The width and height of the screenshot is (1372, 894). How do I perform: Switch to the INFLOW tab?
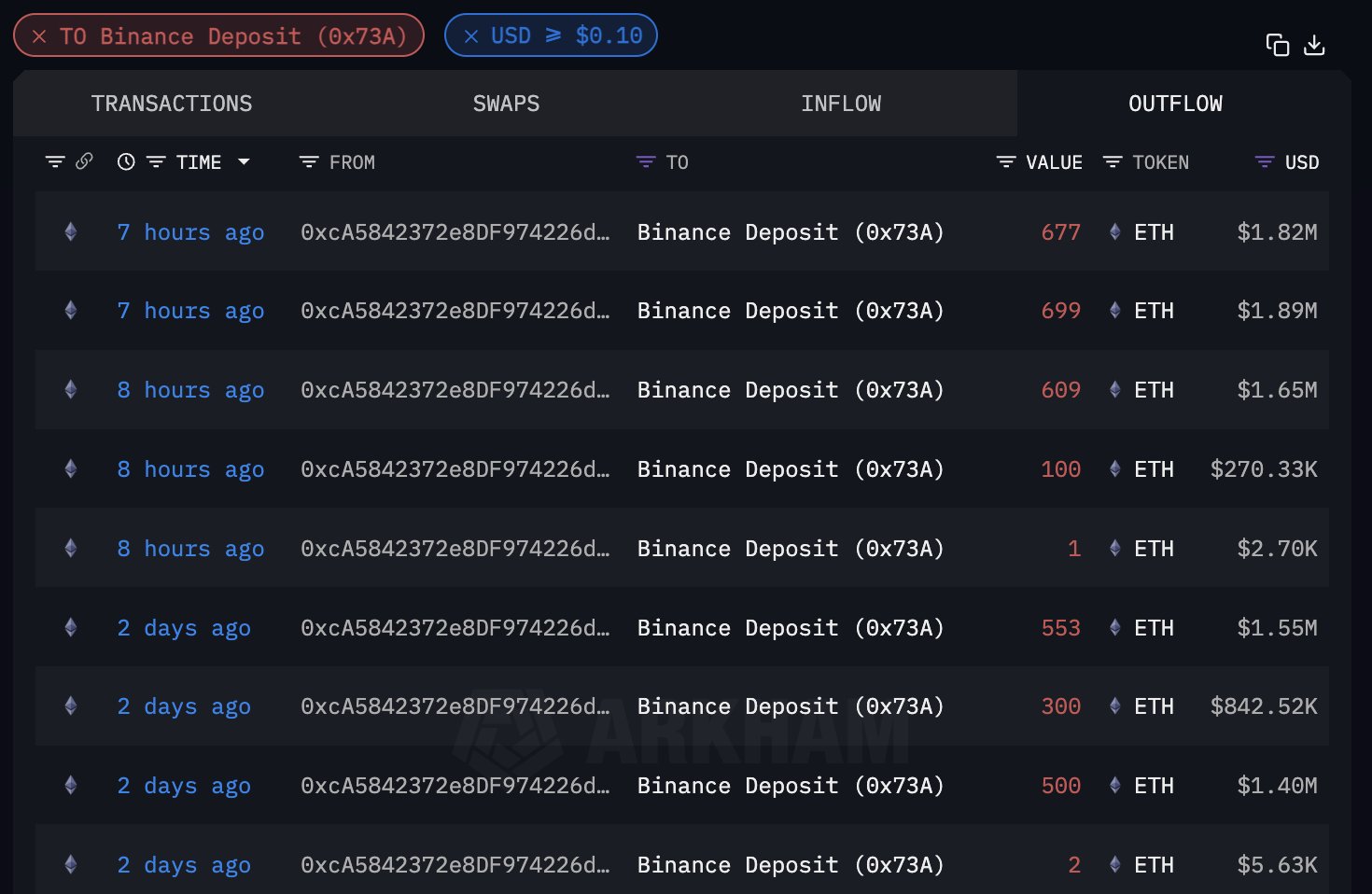pyautogui.click(x=841, y=104)
